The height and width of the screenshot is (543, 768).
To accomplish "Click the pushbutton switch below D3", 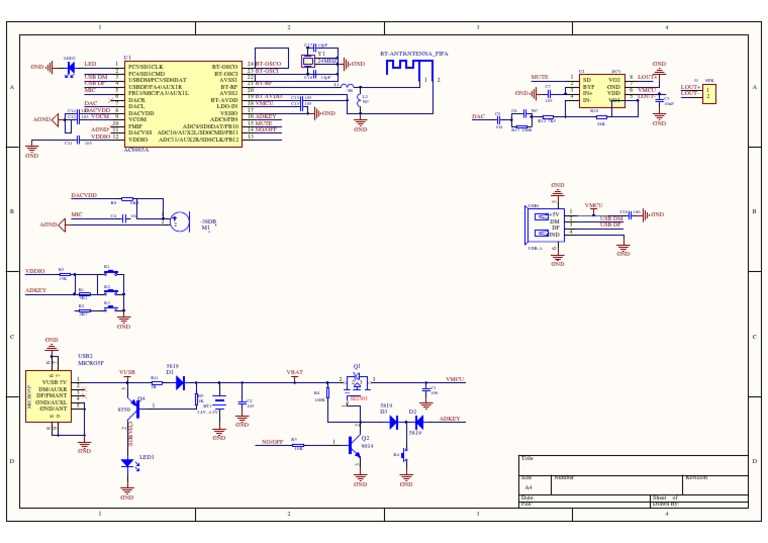I will point(405,455).
